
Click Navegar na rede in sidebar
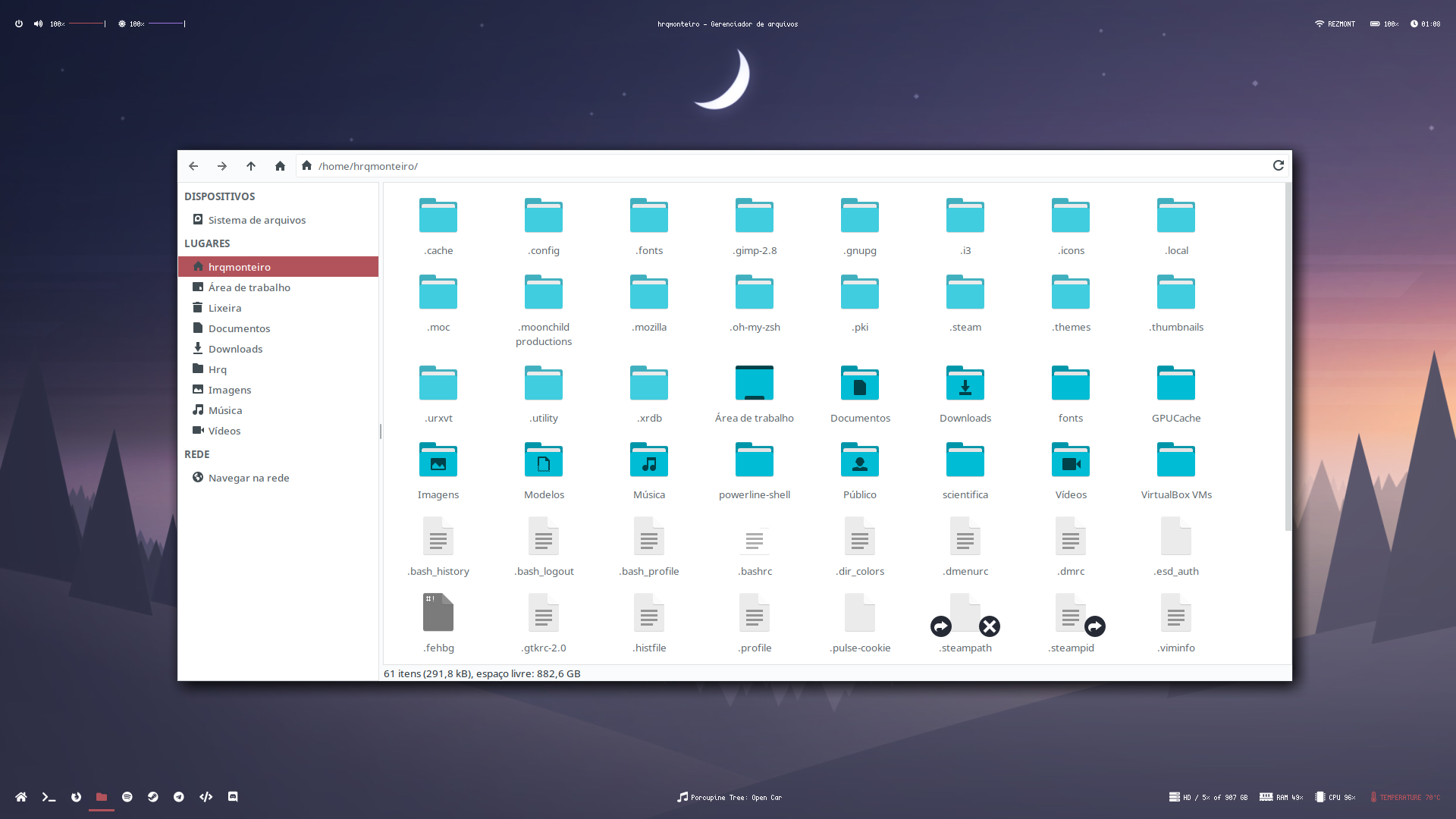pyautogui.click(x=248, y=477)
